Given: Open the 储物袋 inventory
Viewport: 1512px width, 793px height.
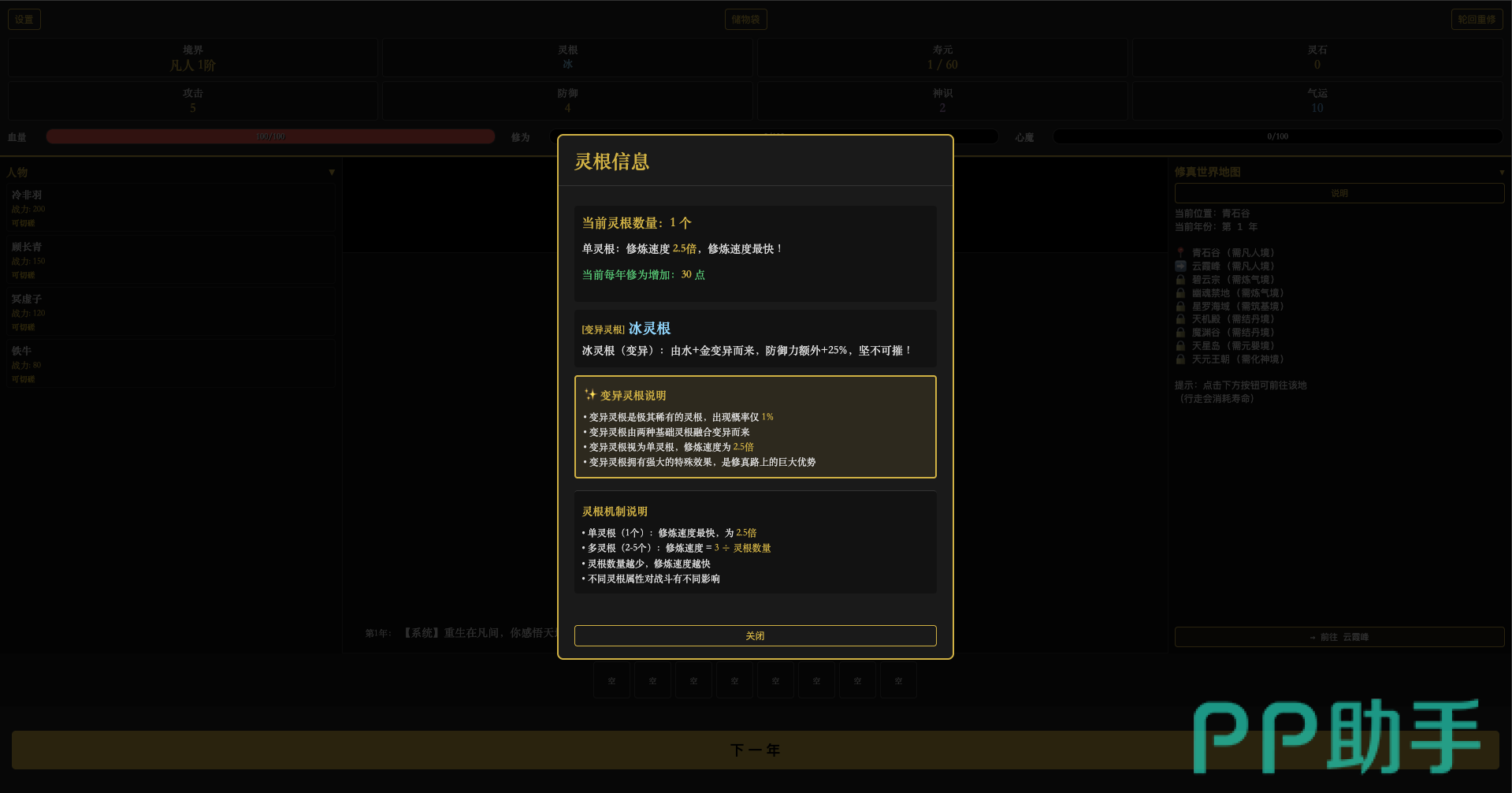Looking at the screenshot, I should coord(745,20).
